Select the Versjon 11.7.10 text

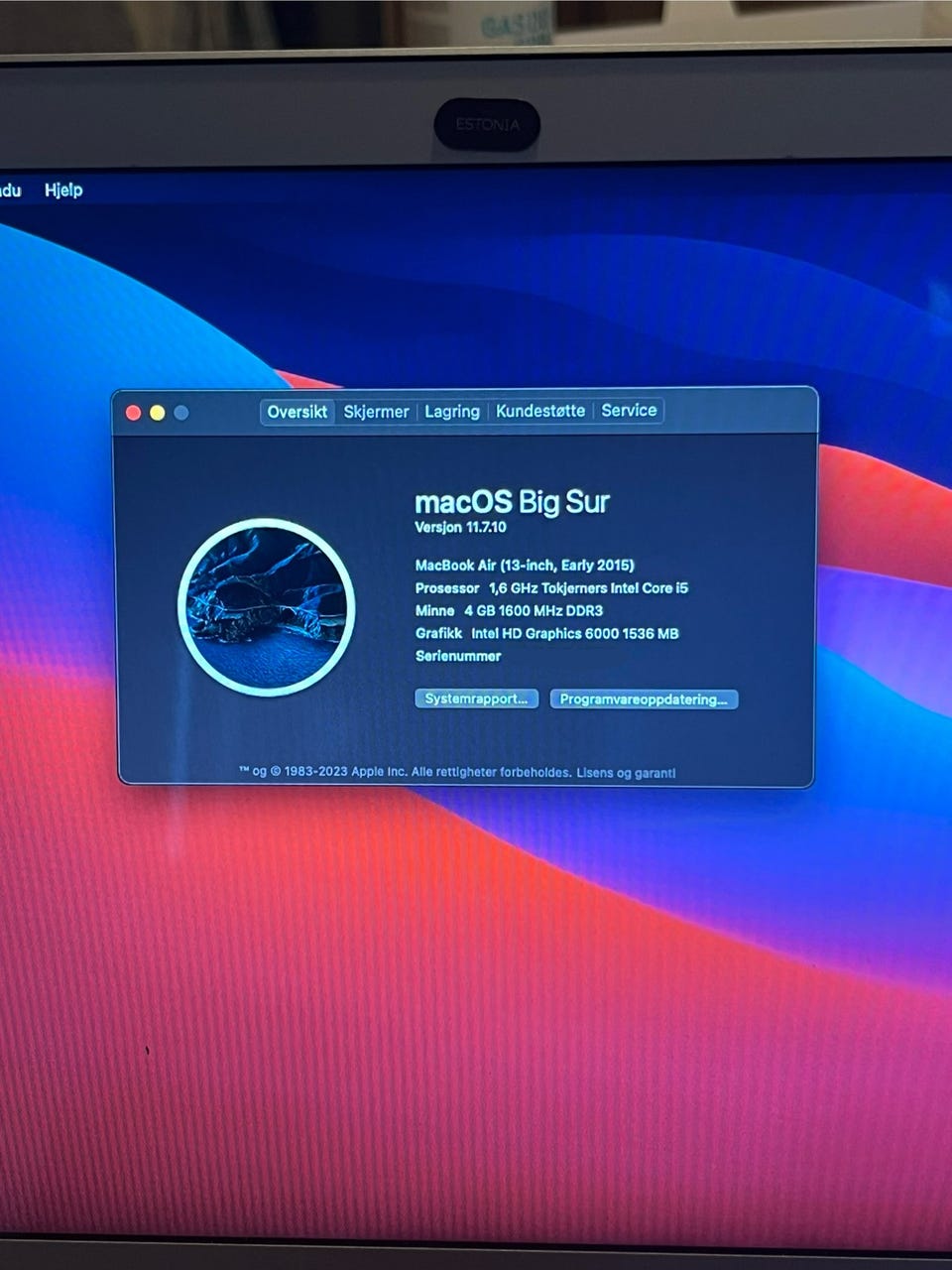[460, 527]
